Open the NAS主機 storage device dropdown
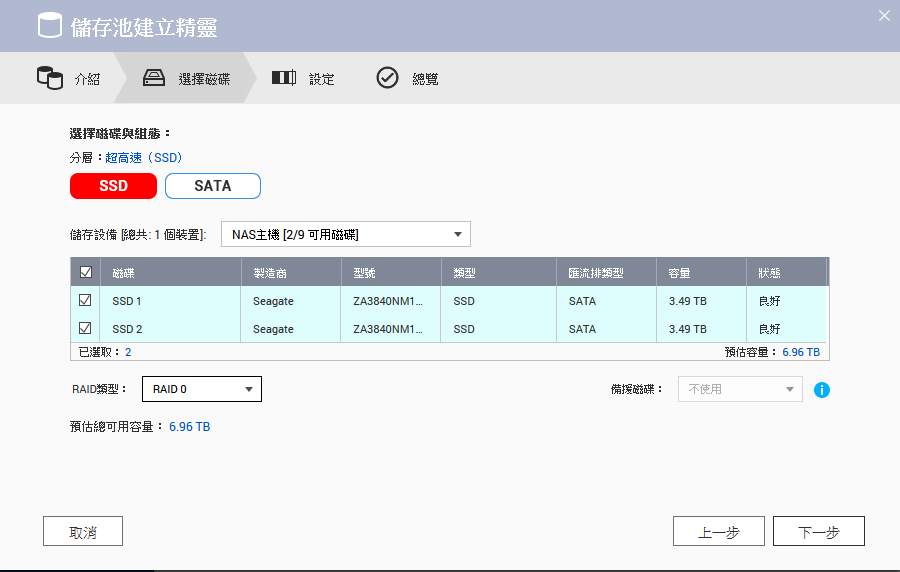The image size is (900, 572). pos(345,234)
